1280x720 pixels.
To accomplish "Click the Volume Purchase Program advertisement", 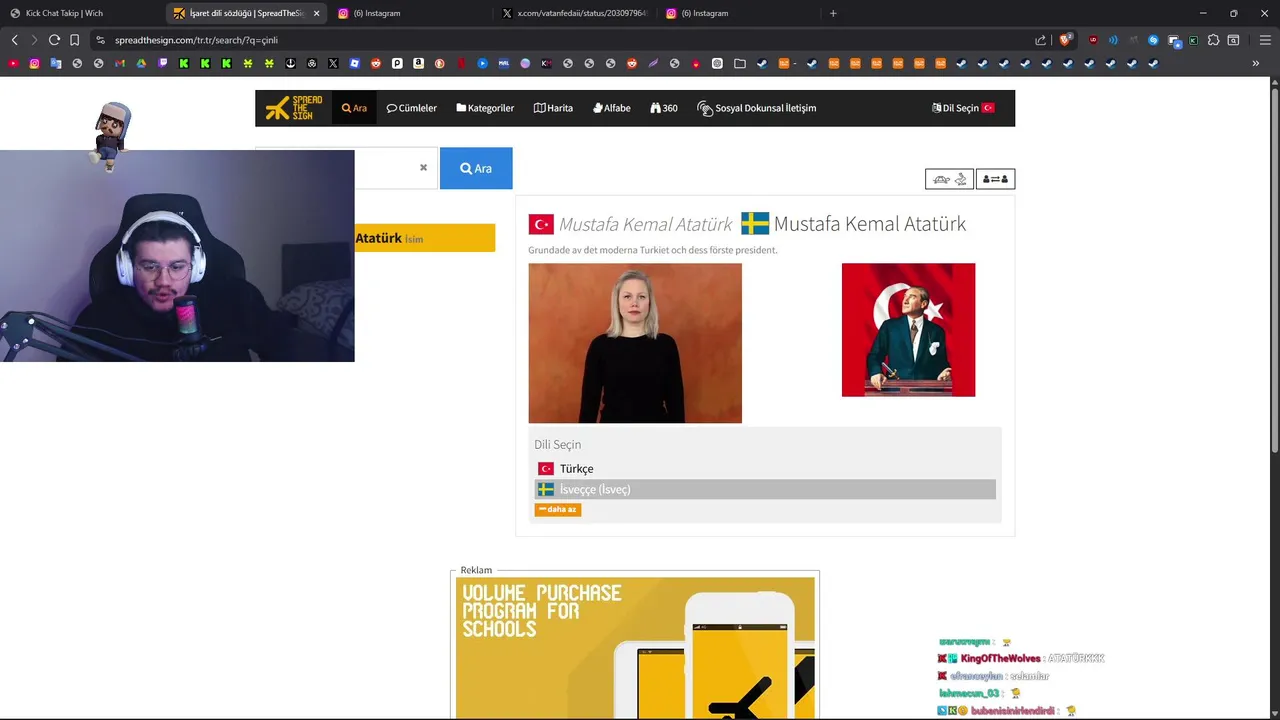I will tap(635, 647).
